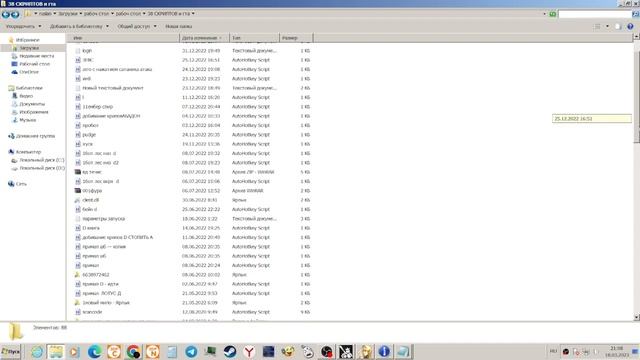This screenshot has height=360, width=640.
Task: Open Internet Explorer from the taskbar
Action: (37, 351)
